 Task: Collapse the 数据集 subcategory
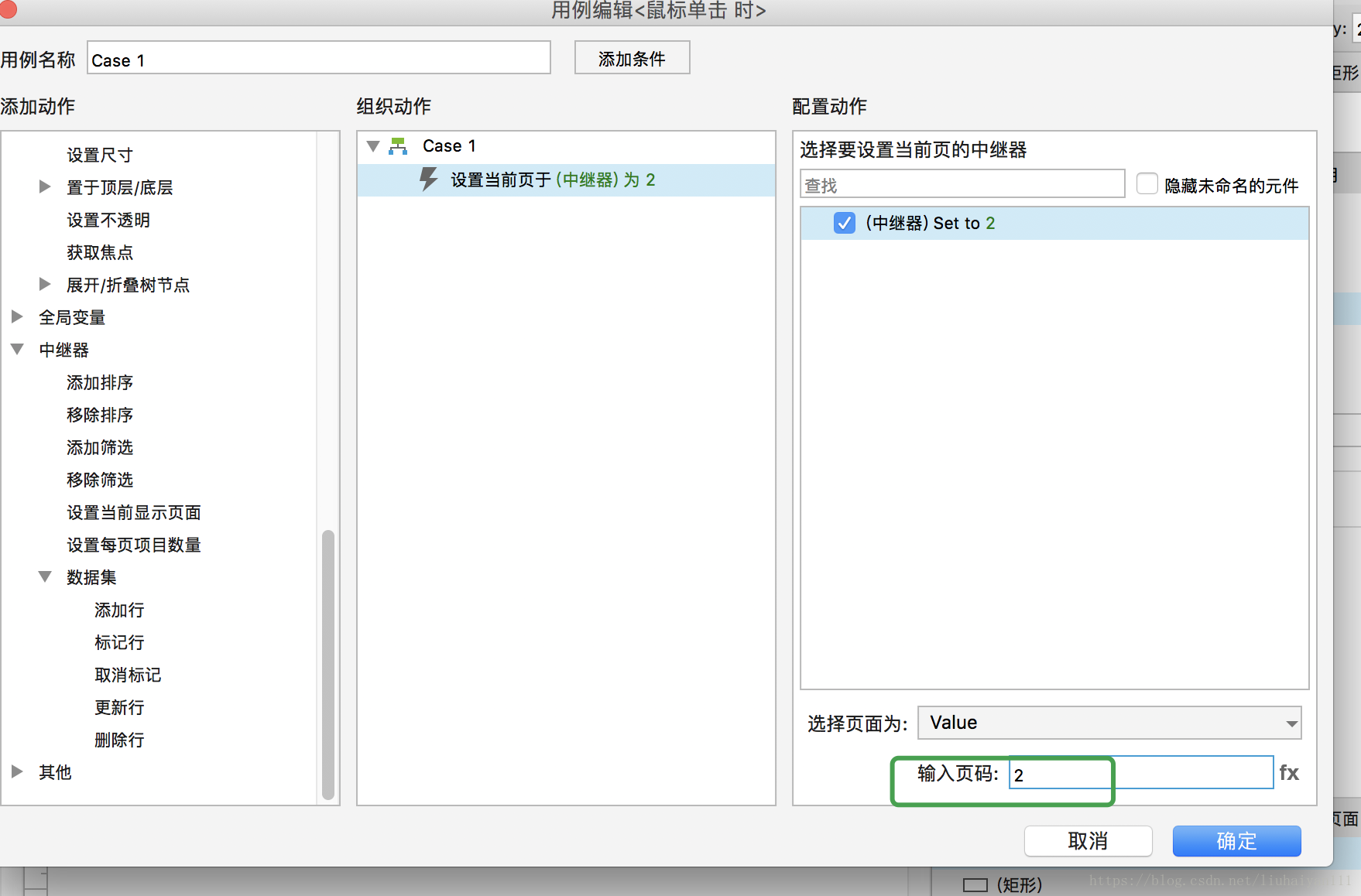(45, 576)
